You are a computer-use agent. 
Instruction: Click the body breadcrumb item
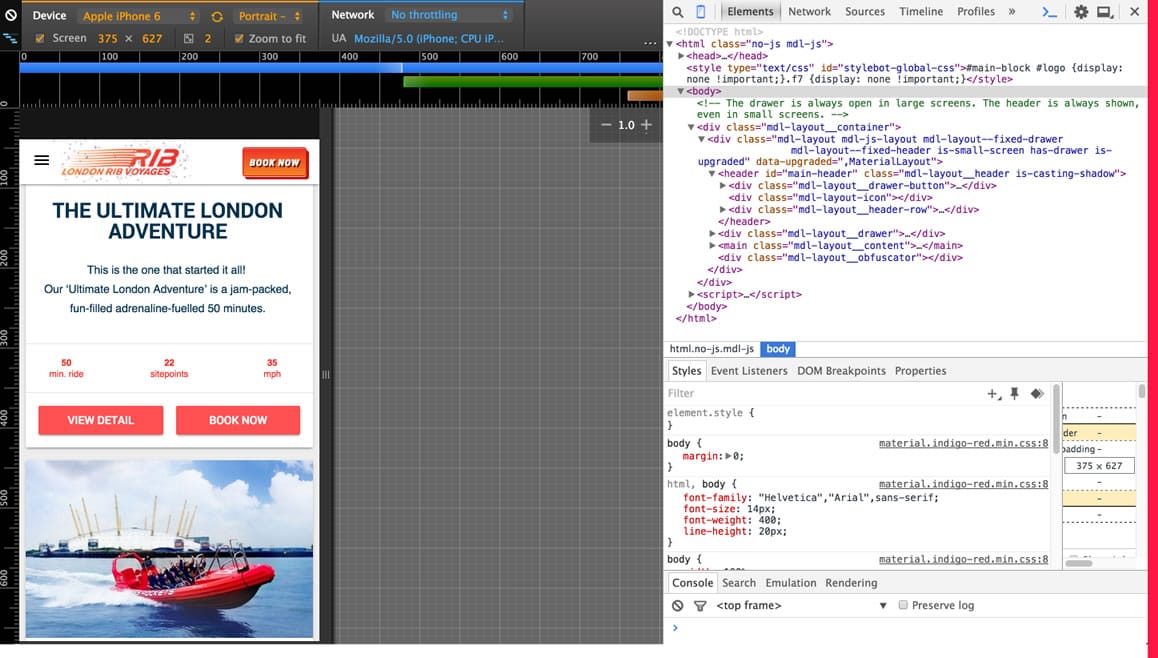(x=778, y=348)
